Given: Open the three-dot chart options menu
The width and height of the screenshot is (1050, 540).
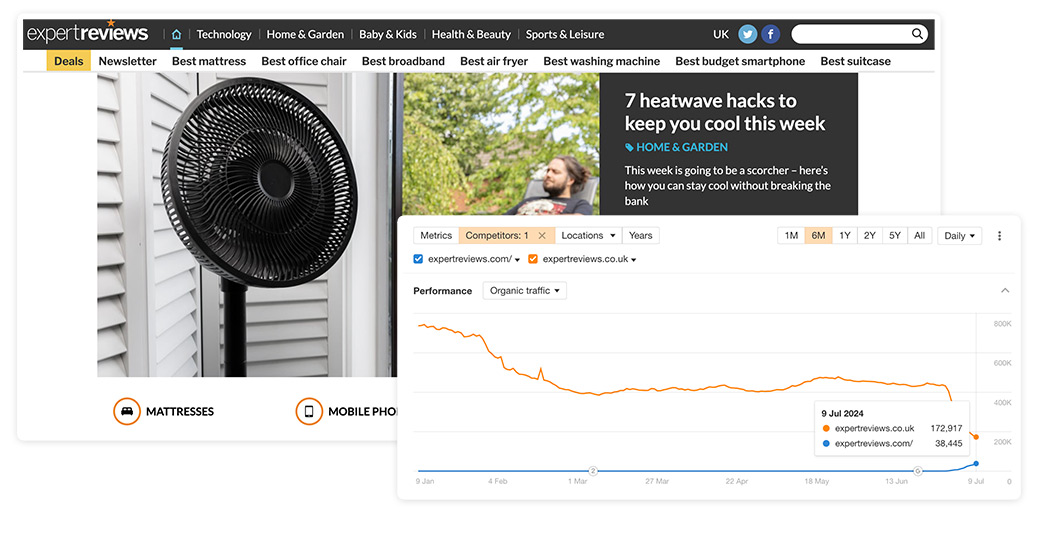Looking at the screenshot, I should pos(999,236).
